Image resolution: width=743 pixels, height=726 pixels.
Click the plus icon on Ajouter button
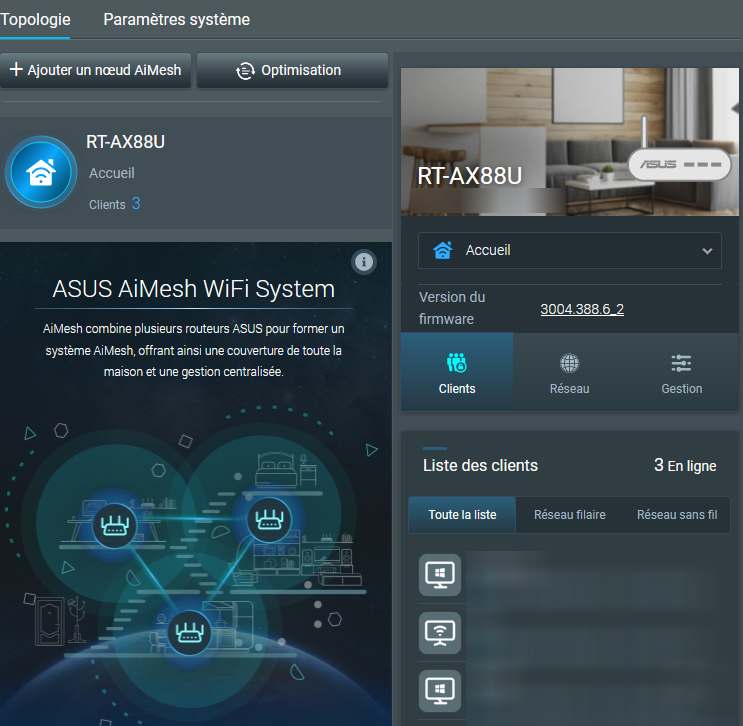[16, 69]
